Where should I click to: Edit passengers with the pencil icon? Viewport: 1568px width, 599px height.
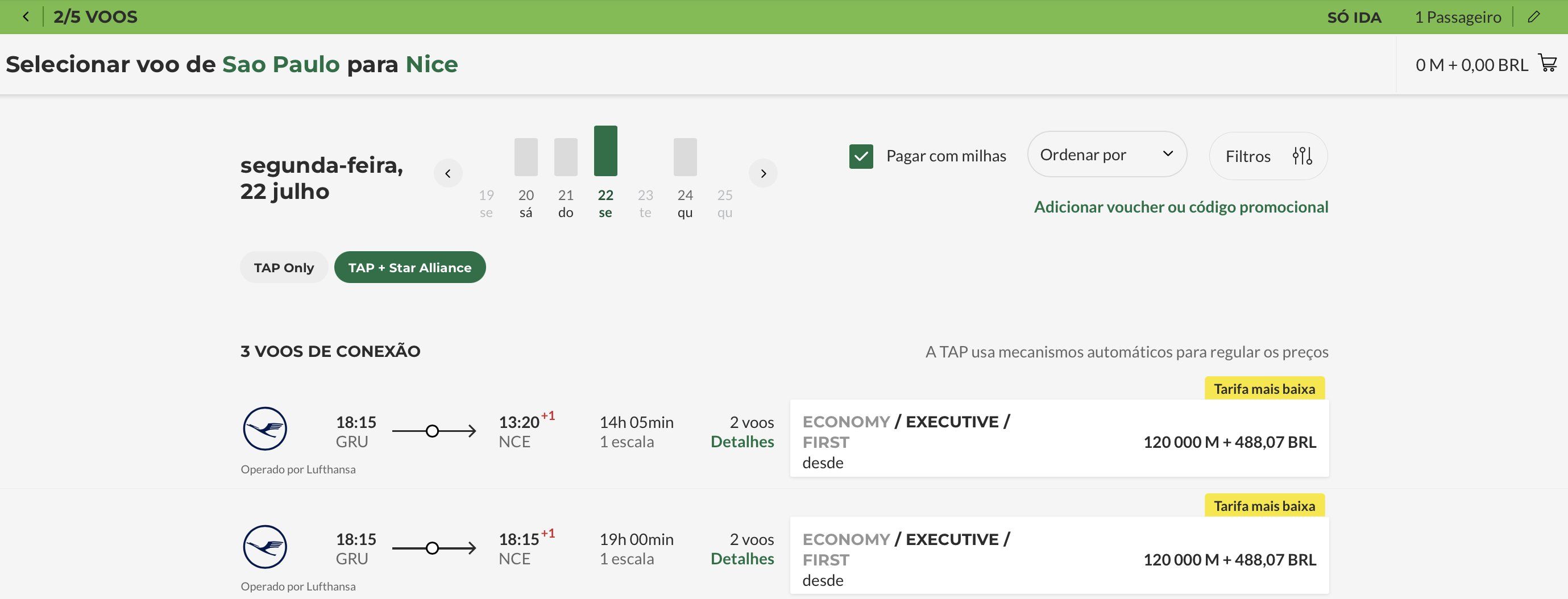tap(1534, 17)
